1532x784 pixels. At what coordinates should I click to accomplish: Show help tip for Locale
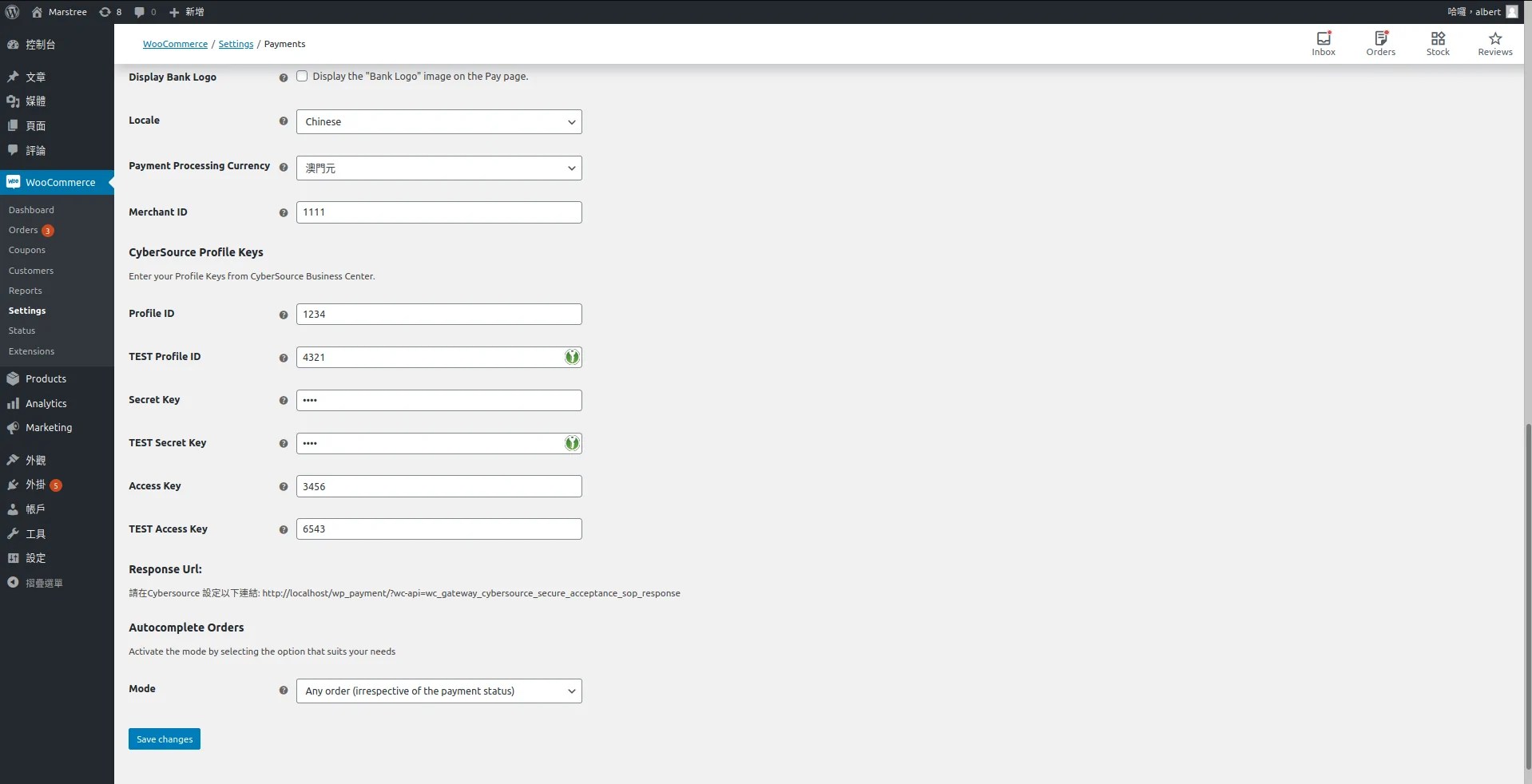[284, 121]
